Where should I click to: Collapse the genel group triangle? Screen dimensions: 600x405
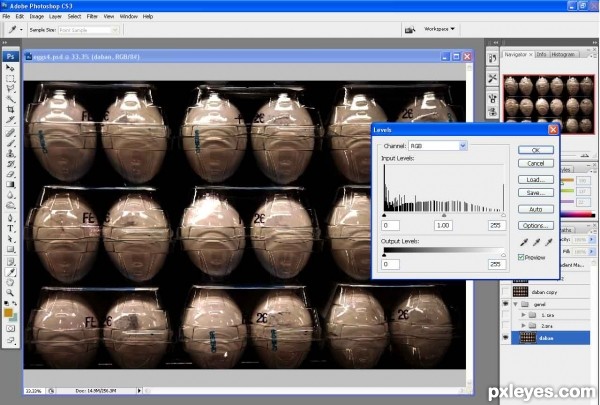(515, 304)
